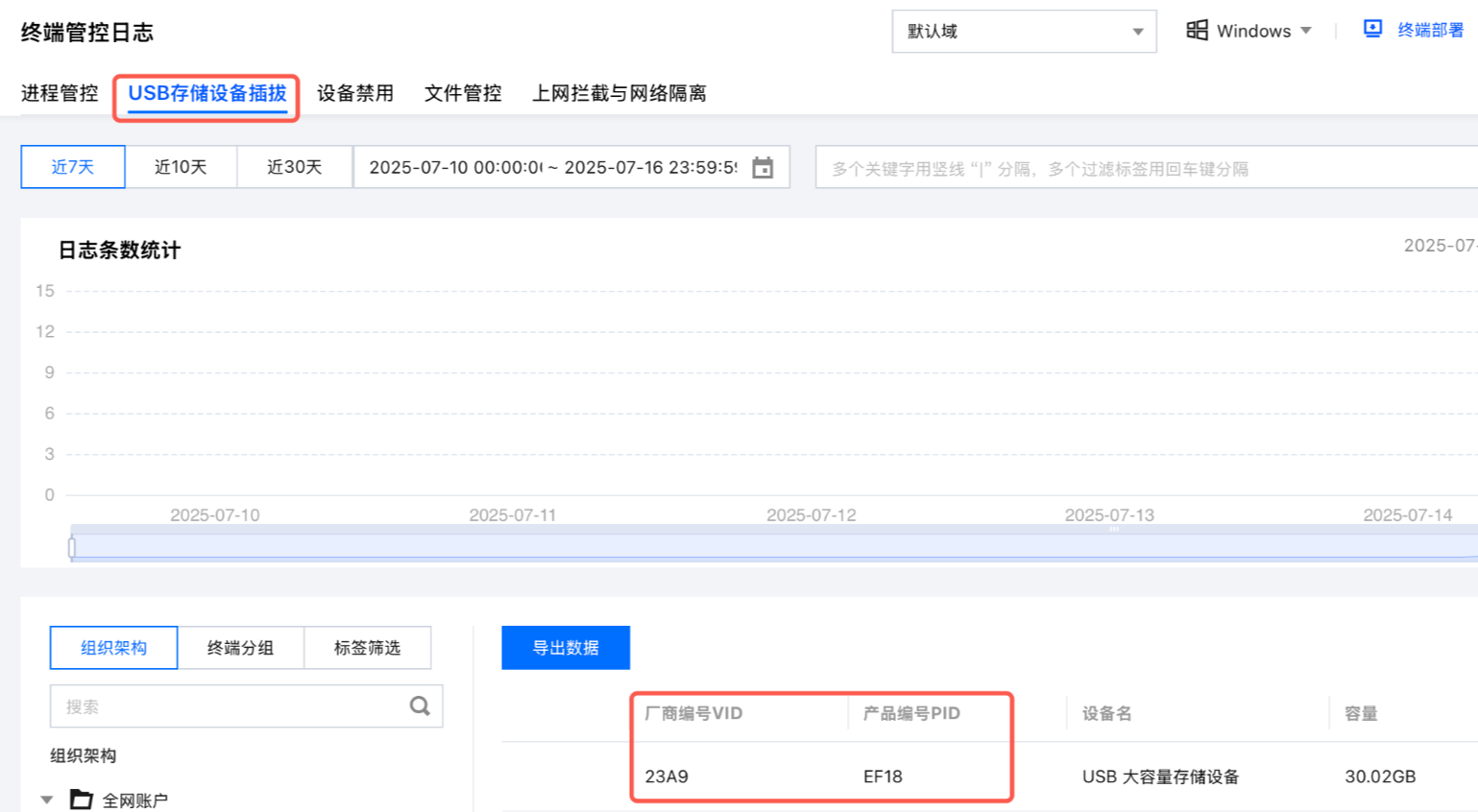Image resolution: width=1478 pixels, height=812 pixels.
Task: Select the 近7天 time range
Action: (x=73, y=167)
